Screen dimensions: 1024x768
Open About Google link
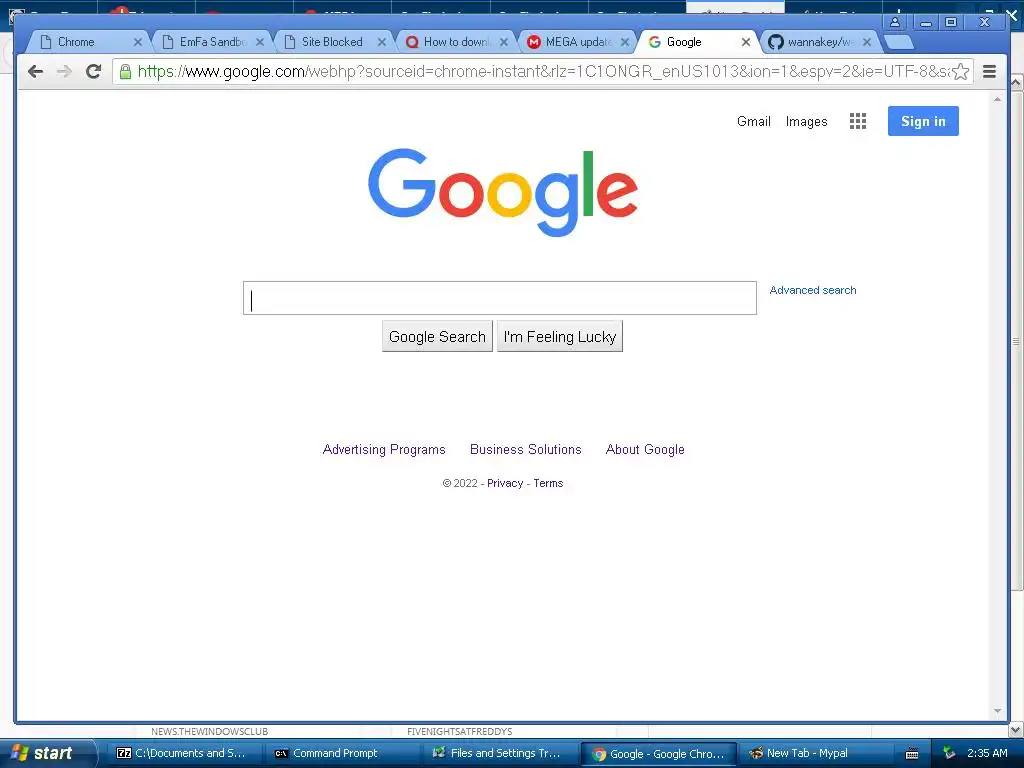pyautogui.click(x=645, y=449)
